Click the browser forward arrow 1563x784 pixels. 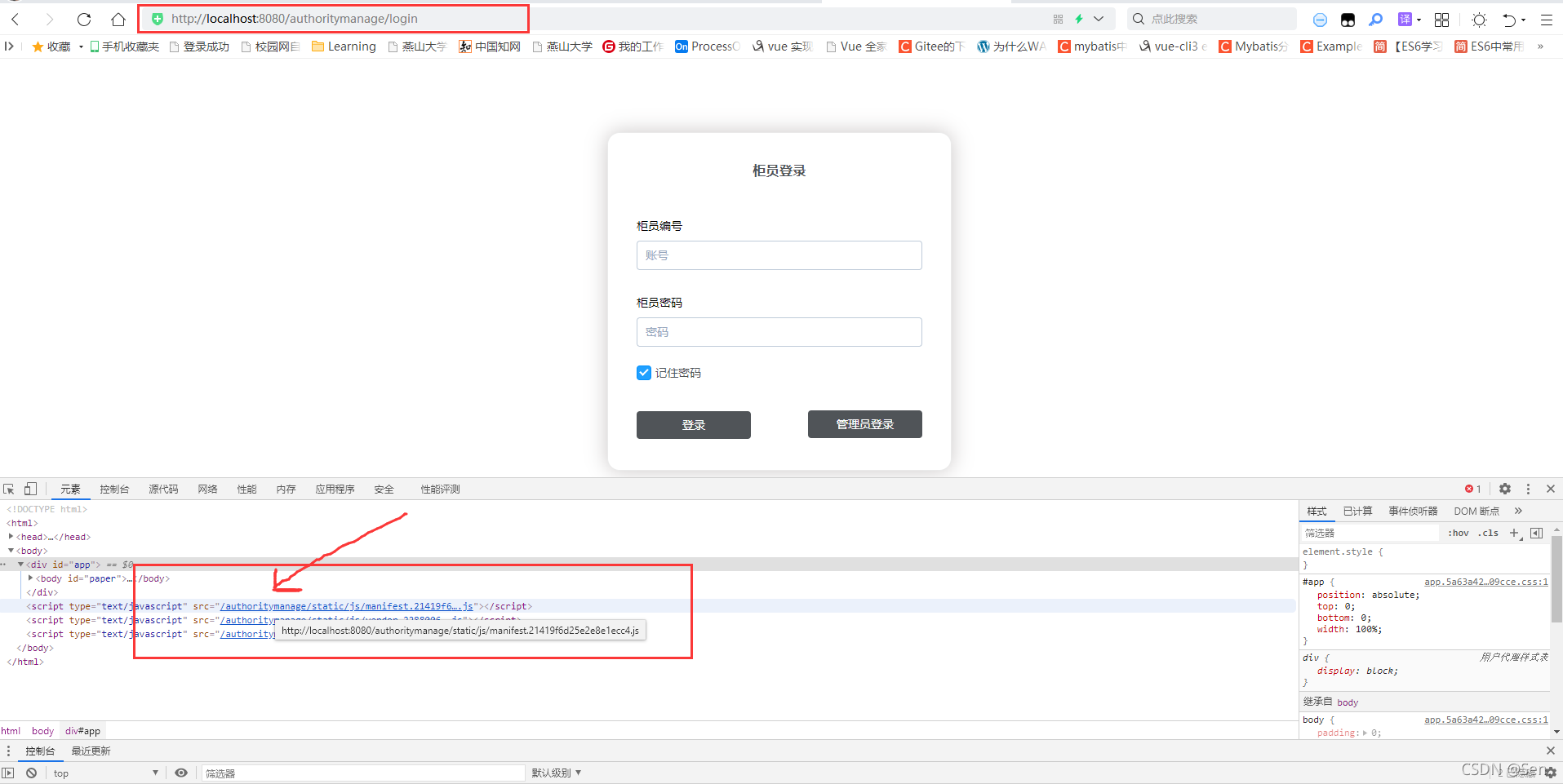[x=50, y=19]
